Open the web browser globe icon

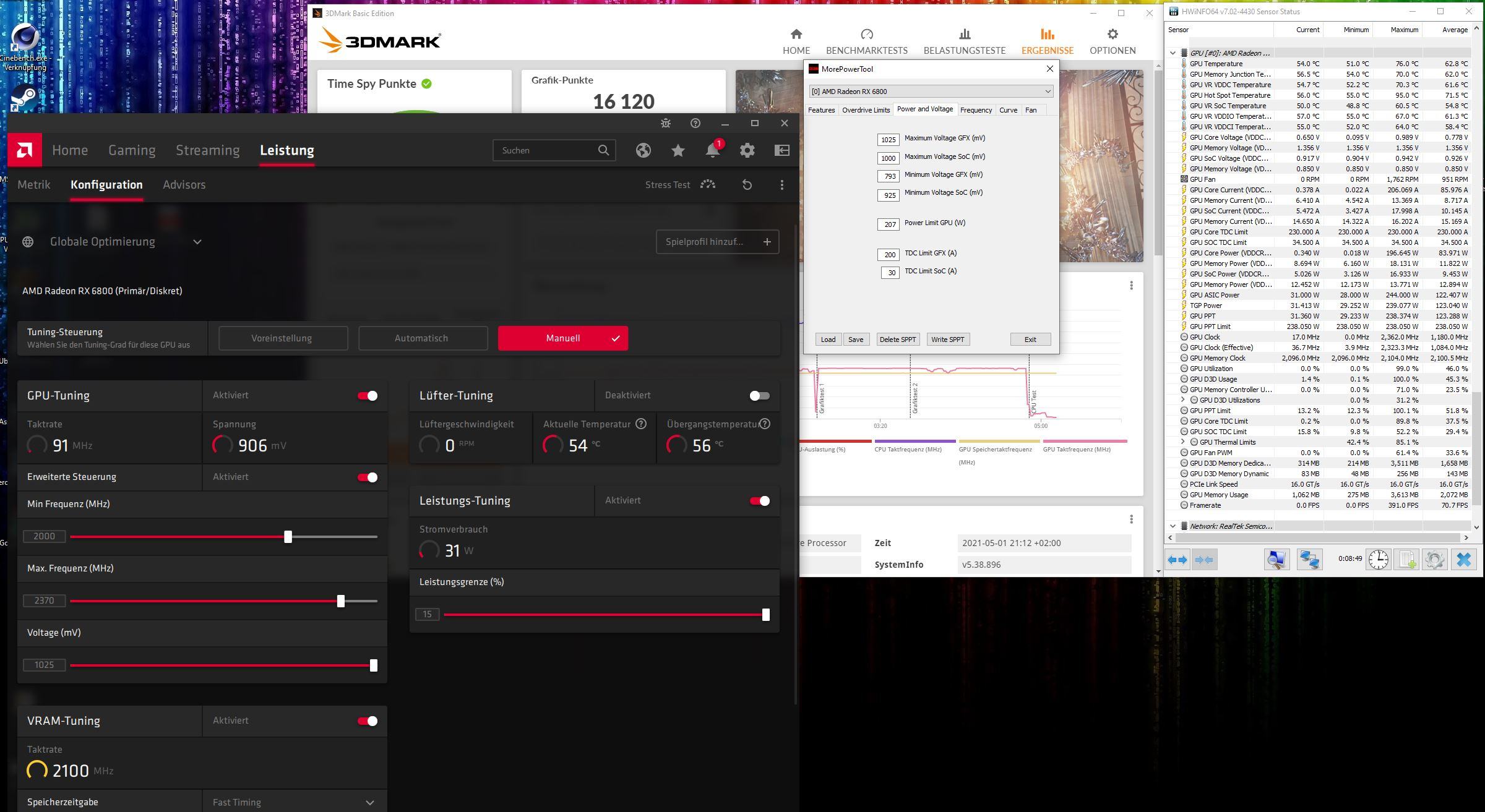[643, 150]
